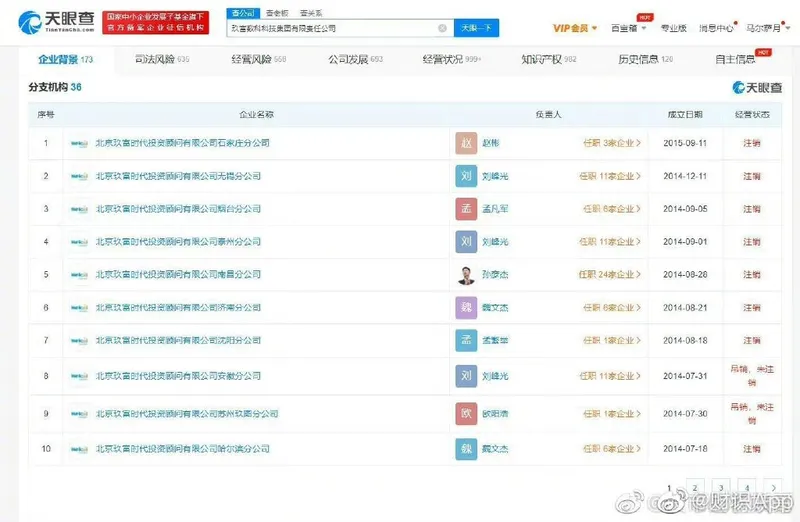Screen dimensions: 800x522
Task: Open the 南昌分公司 company link
Action: [x=178, y=275]
